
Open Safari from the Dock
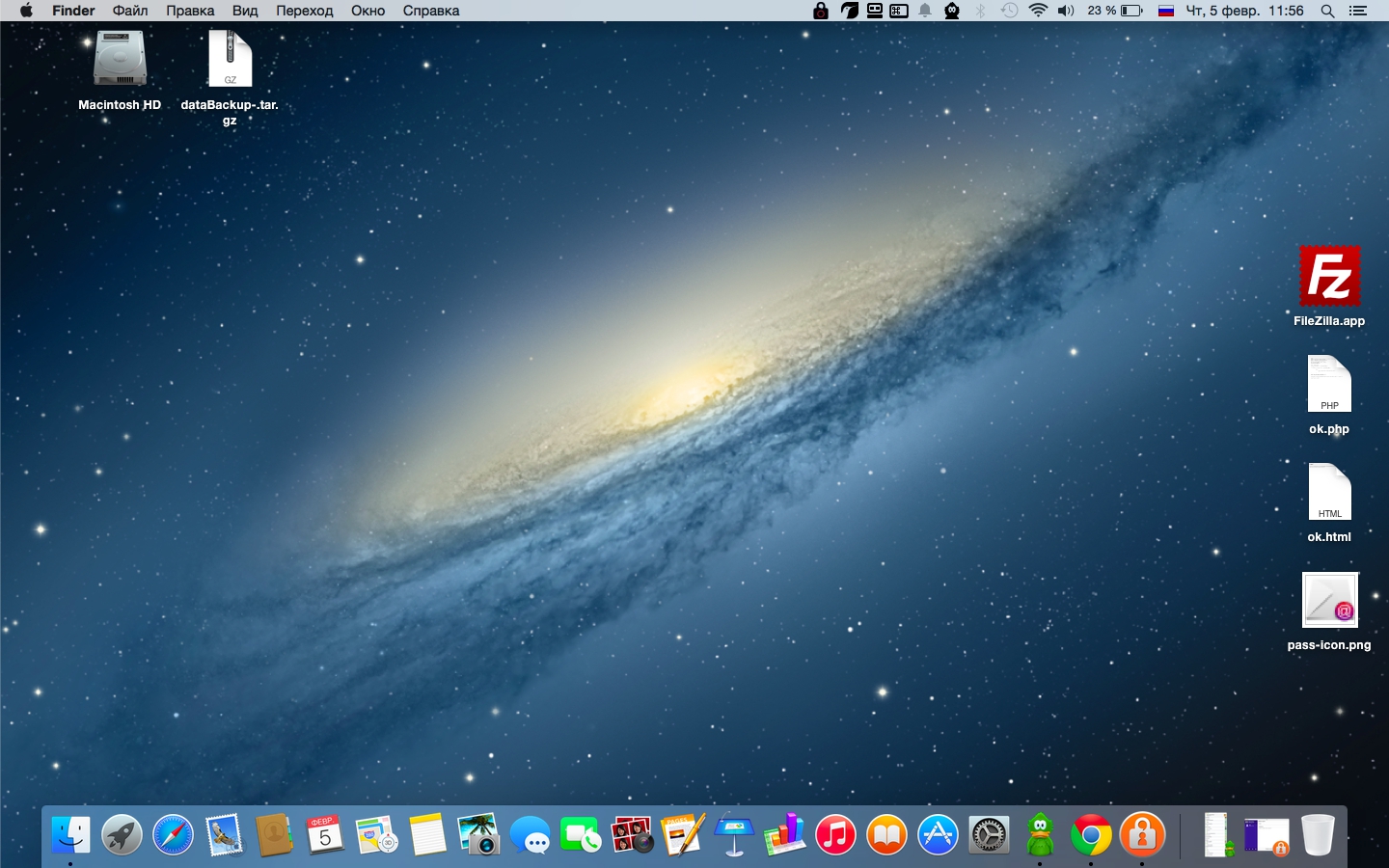click(x=173, y=835)
